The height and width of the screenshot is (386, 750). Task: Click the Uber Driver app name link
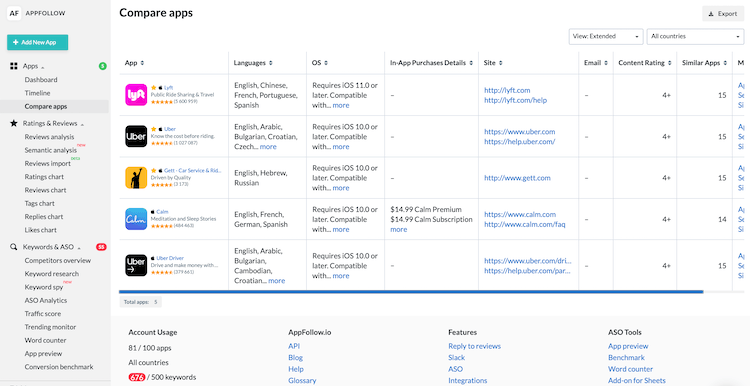170,258
